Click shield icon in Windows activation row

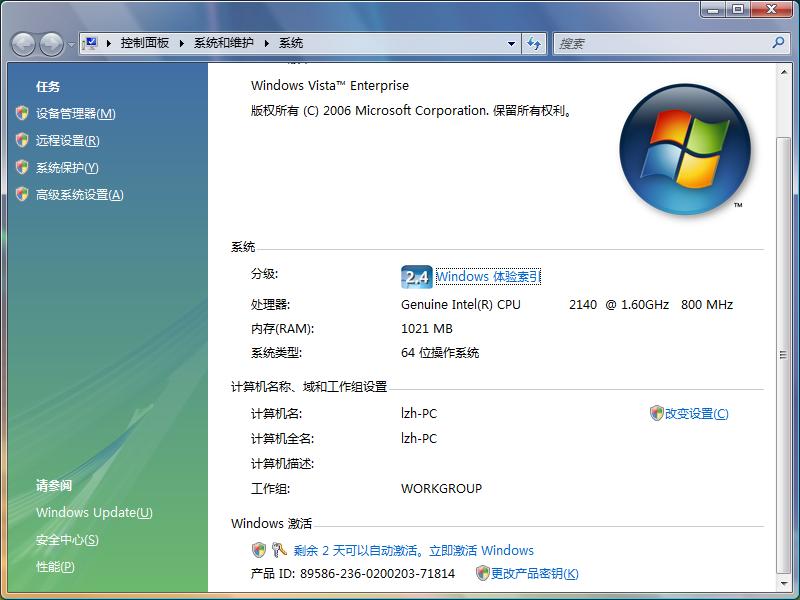(x=259, y=550)
